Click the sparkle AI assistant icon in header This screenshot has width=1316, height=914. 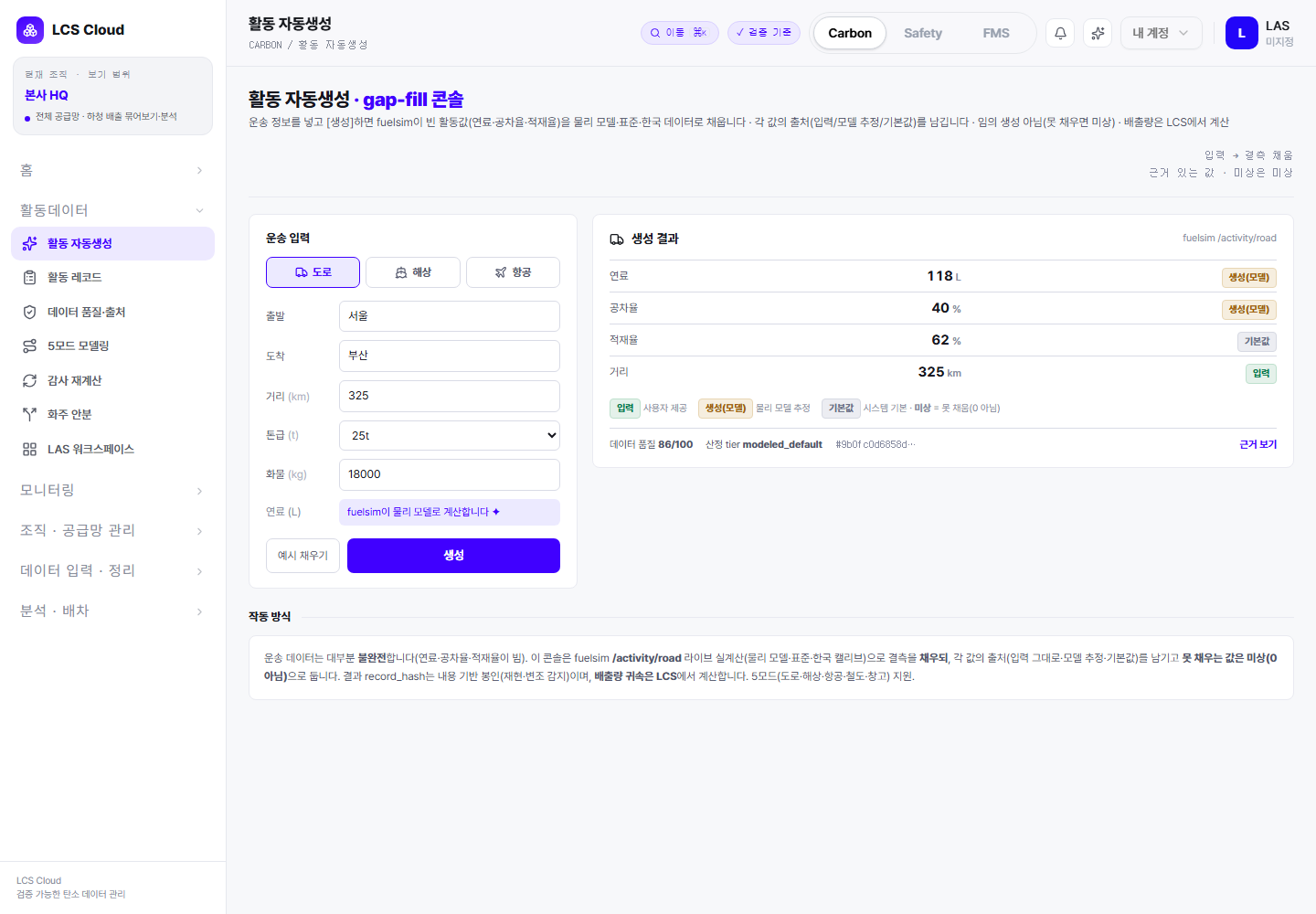[x=1098, y=33]
